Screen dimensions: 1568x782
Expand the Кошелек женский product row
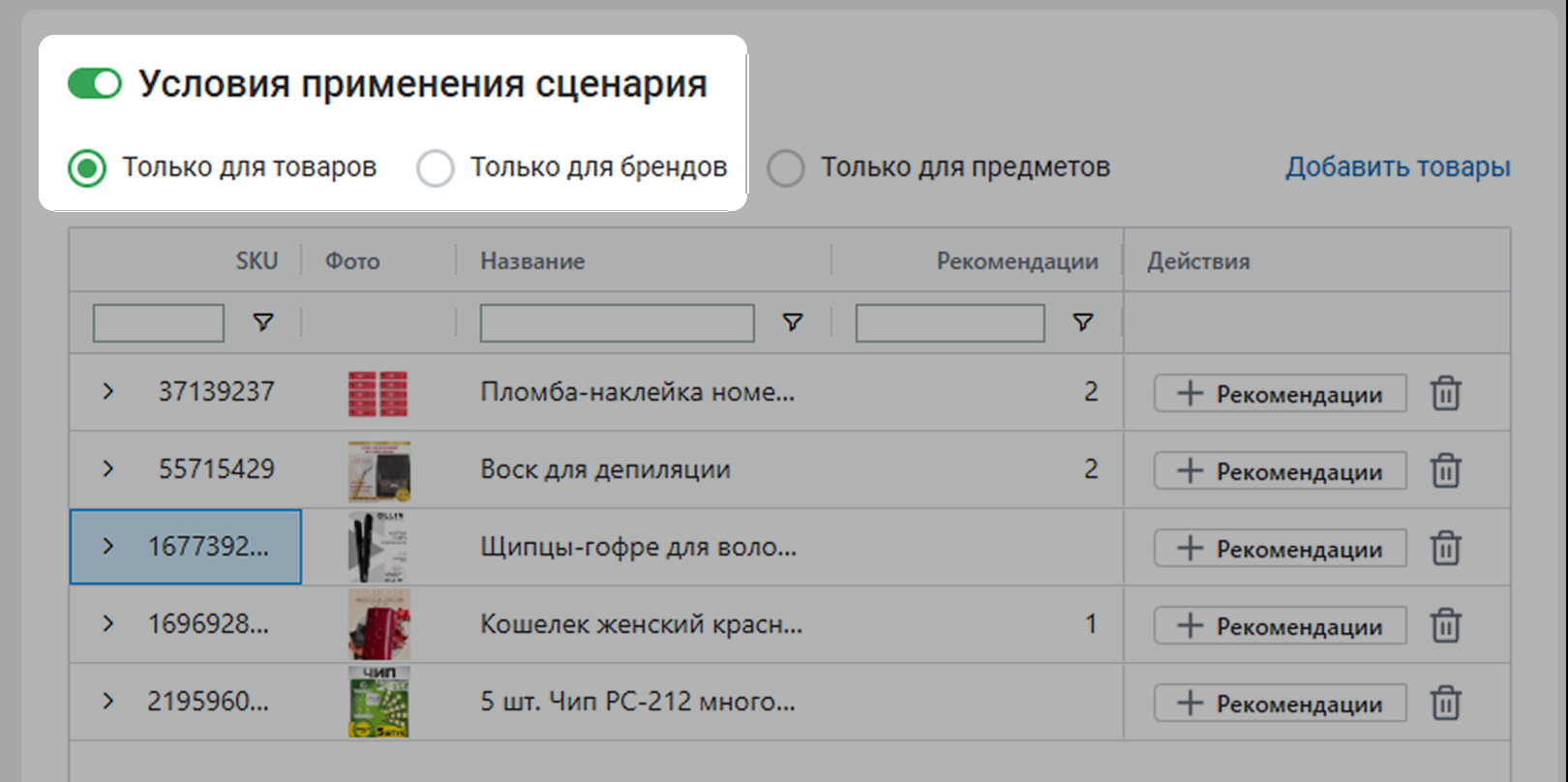(108, 623)
